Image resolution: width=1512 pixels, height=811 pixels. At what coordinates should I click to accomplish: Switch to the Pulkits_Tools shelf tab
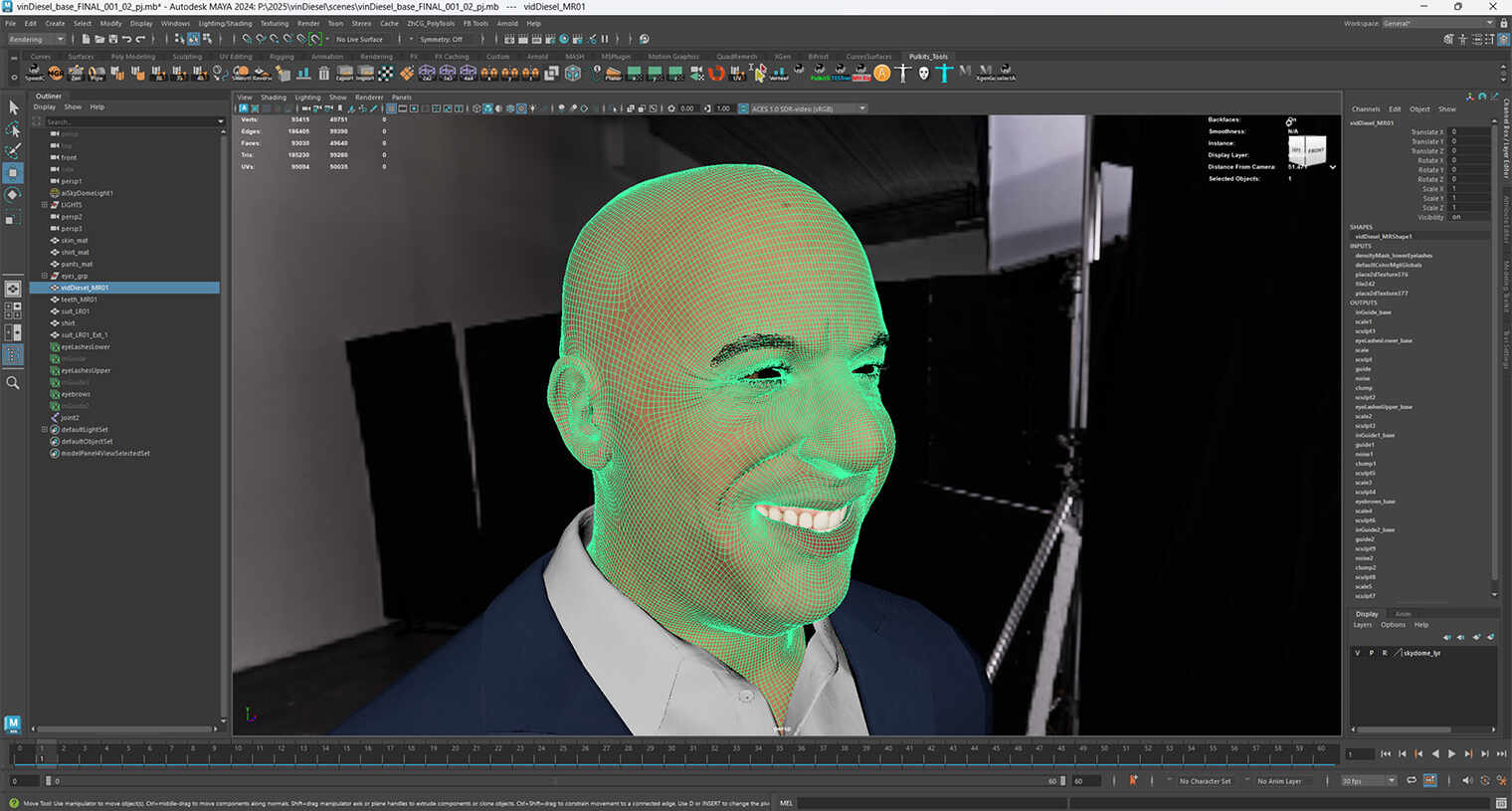(x=927, y=57)
